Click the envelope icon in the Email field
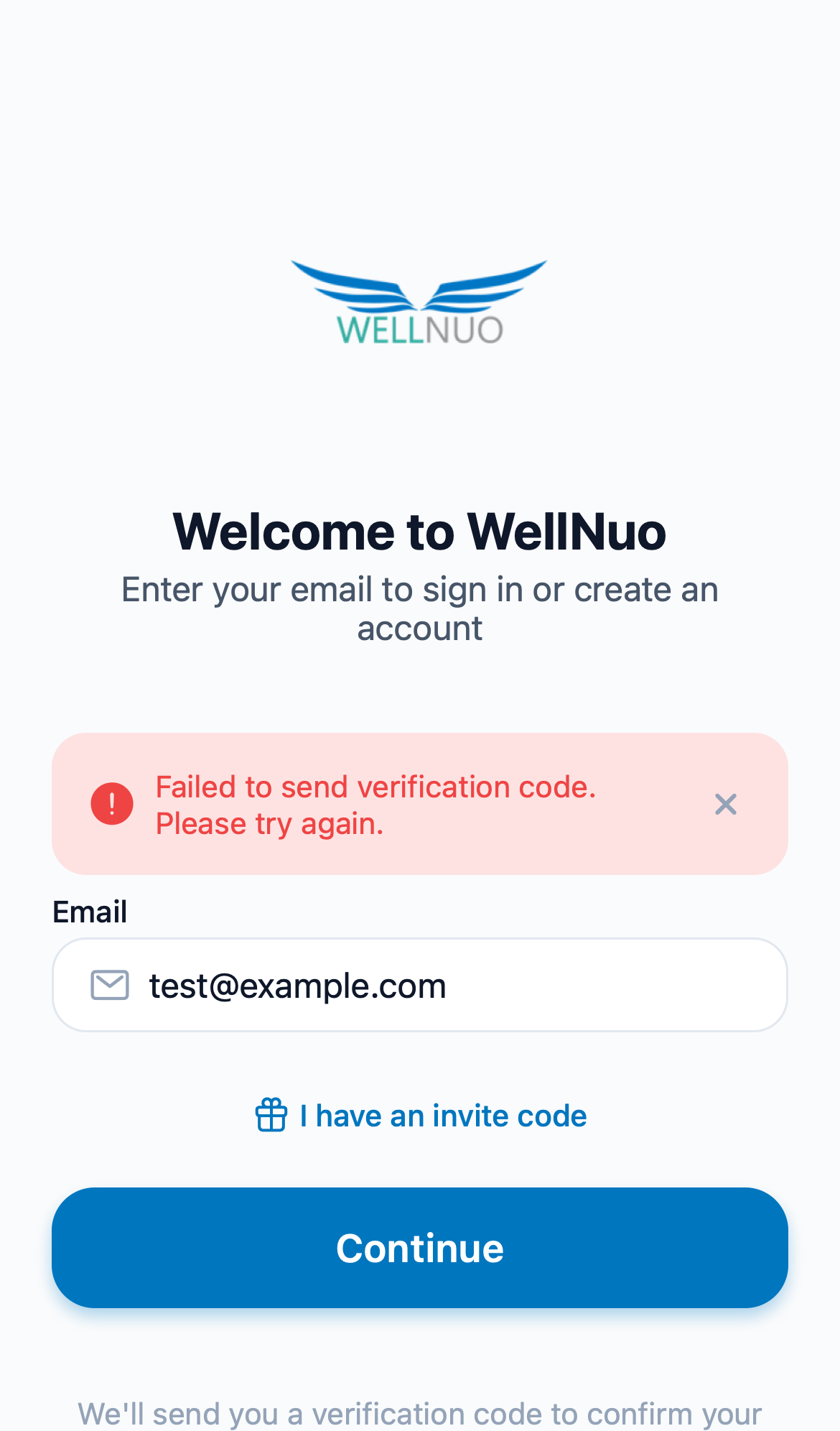This screenshot has width=840, height=1431. (x=110, y=985)
